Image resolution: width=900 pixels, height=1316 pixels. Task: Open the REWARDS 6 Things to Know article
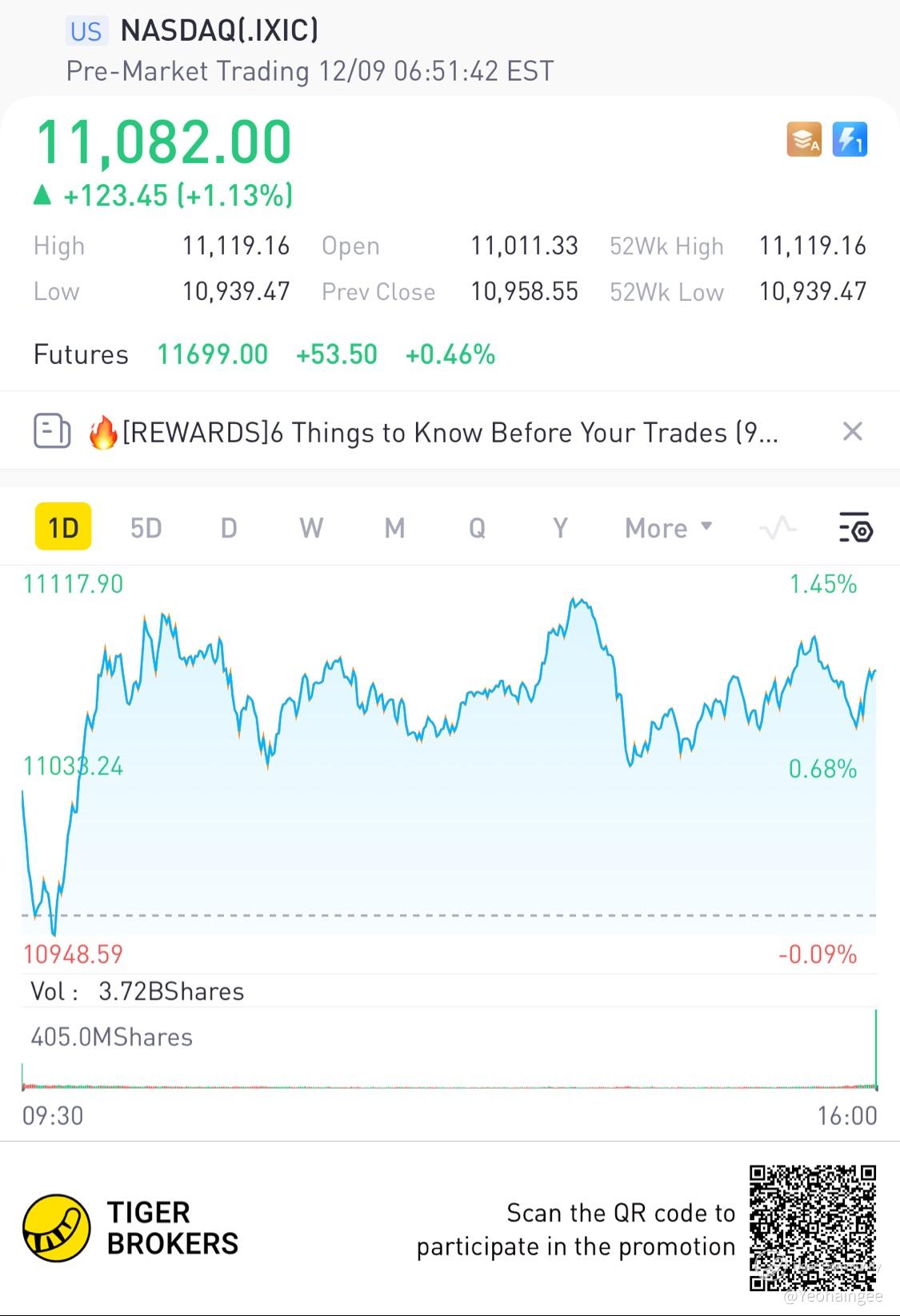[448, 433]
